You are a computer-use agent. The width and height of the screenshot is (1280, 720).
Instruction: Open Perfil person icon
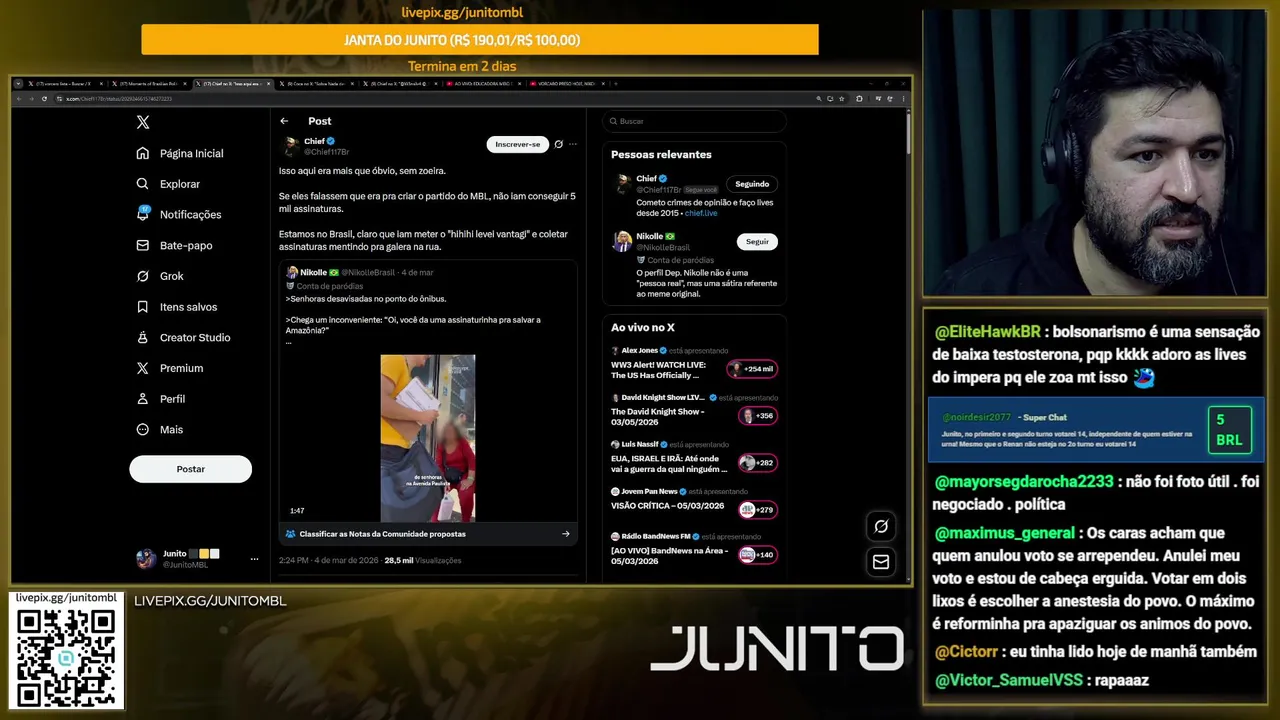pyautogui.click(x=143, y=398)
